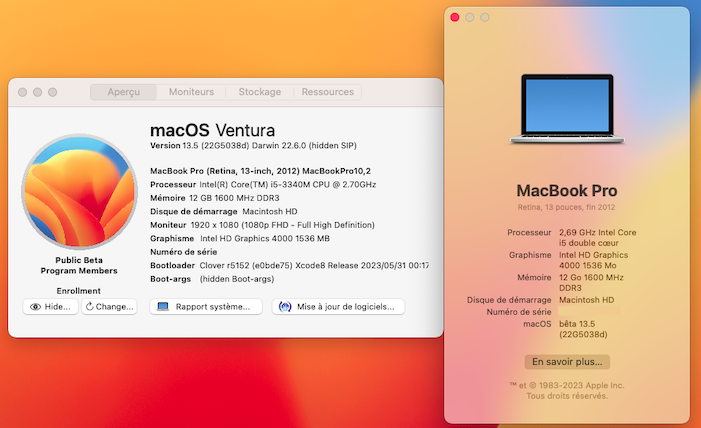Click the Bootloader Clover r5152 line
This screenshot has height=428, width=701.
289,265
